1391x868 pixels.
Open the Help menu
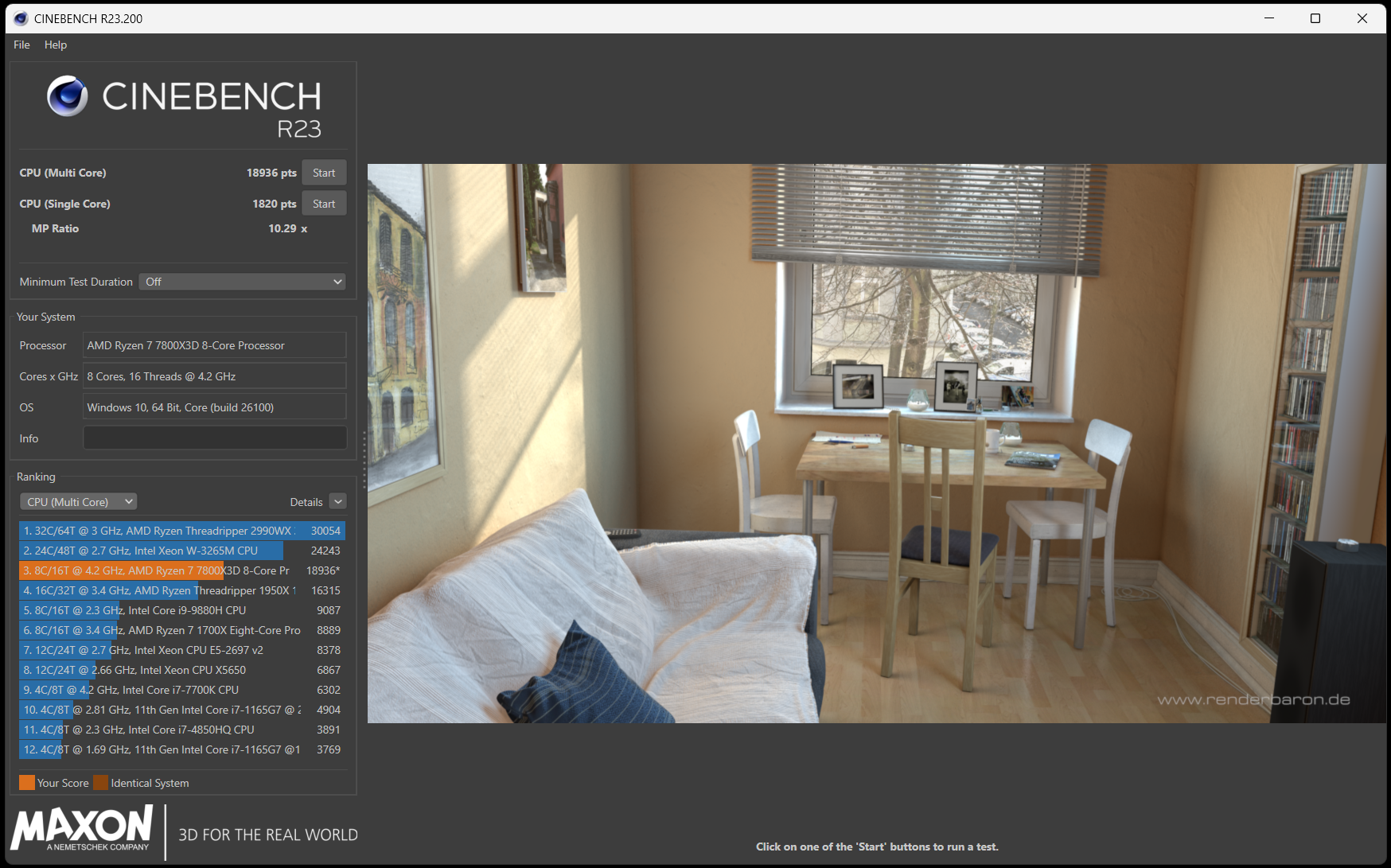(x=56, y=45)
